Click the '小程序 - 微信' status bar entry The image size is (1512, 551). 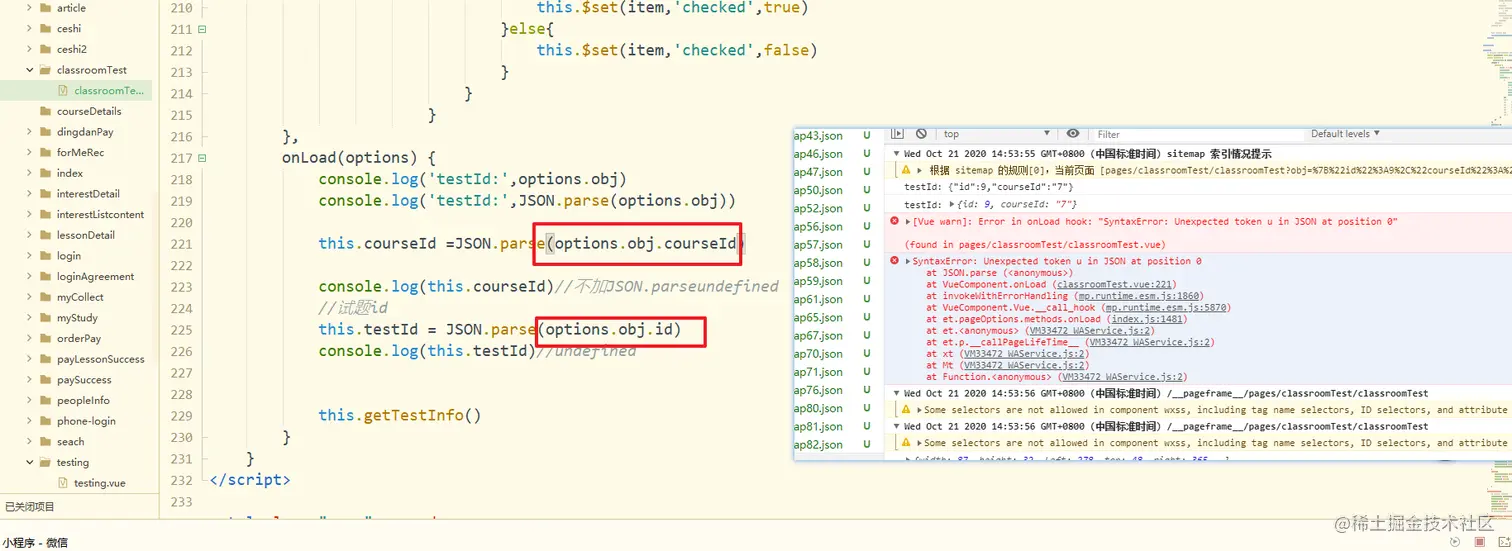35,542
